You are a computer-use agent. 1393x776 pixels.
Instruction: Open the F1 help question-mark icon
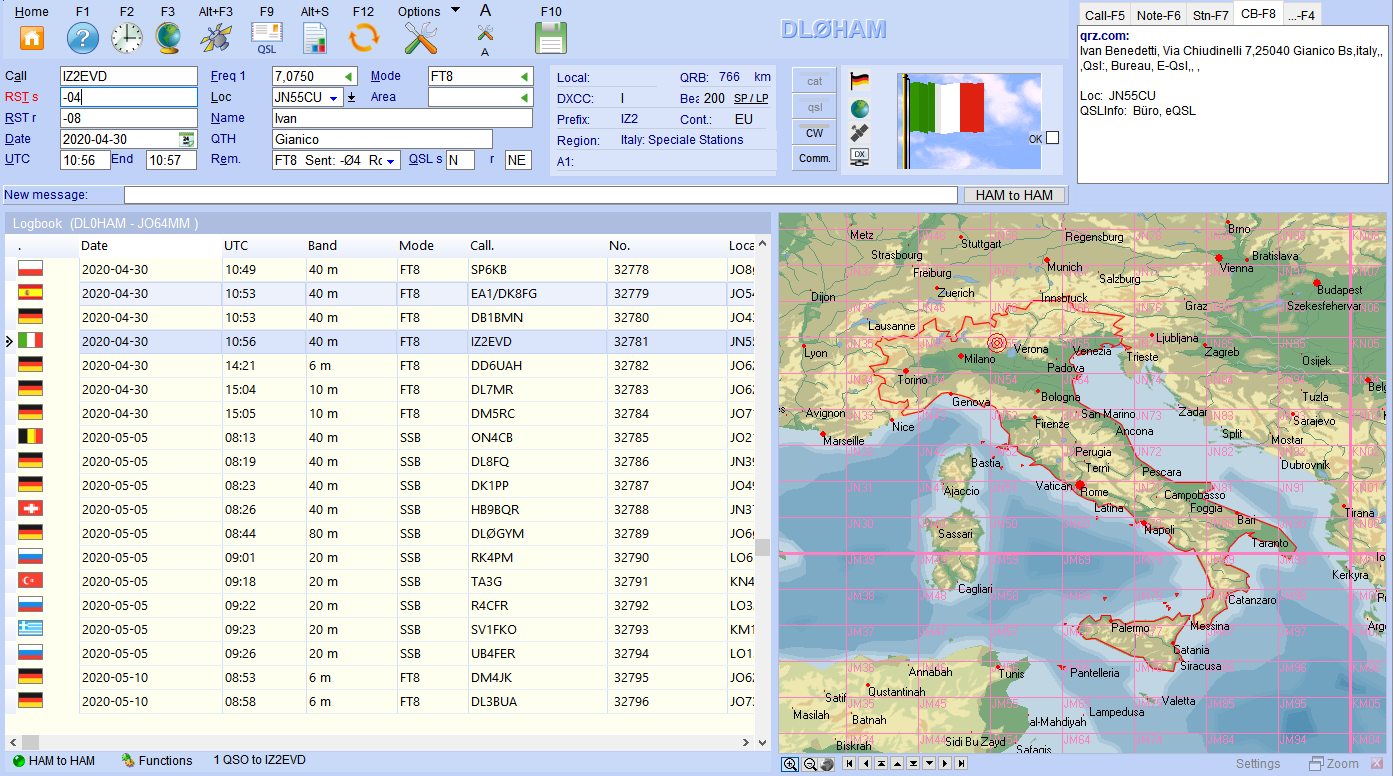click(x=82, y=38)
